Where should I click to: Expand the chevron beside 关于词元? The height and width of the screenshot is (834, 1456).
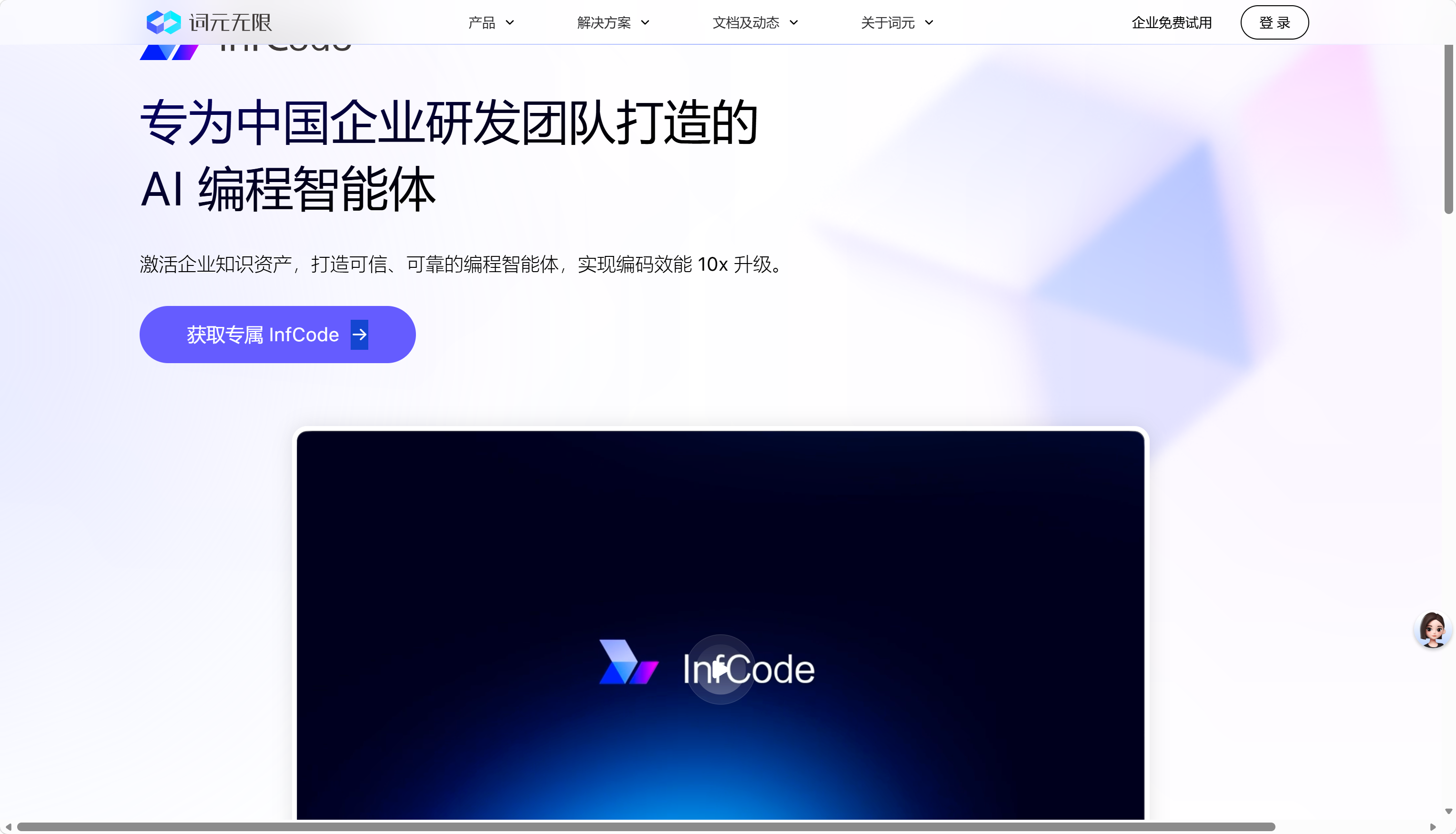pyautogui.click(x=929, y=23)
